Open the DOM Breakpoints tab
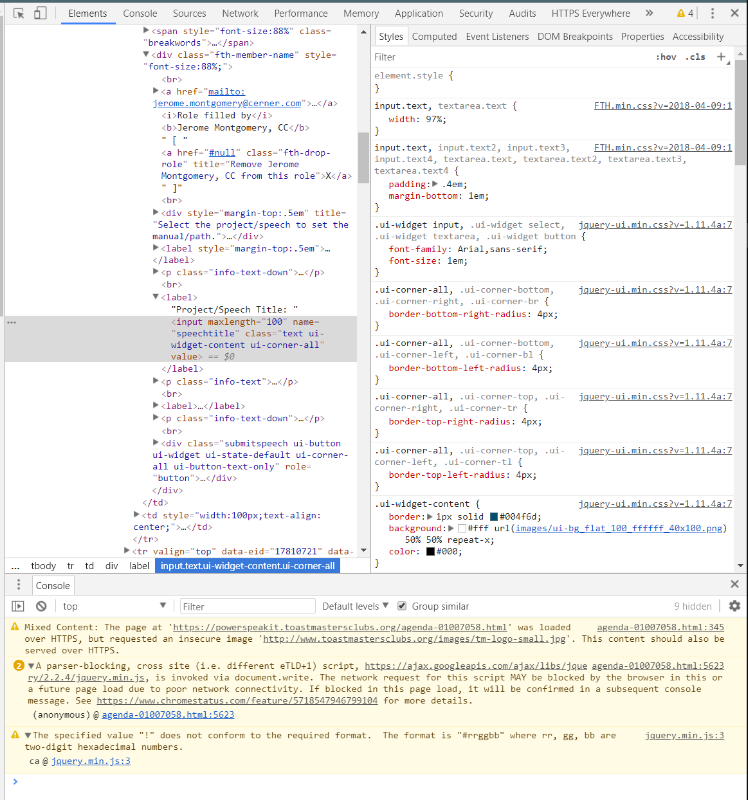 click(575, 37)
